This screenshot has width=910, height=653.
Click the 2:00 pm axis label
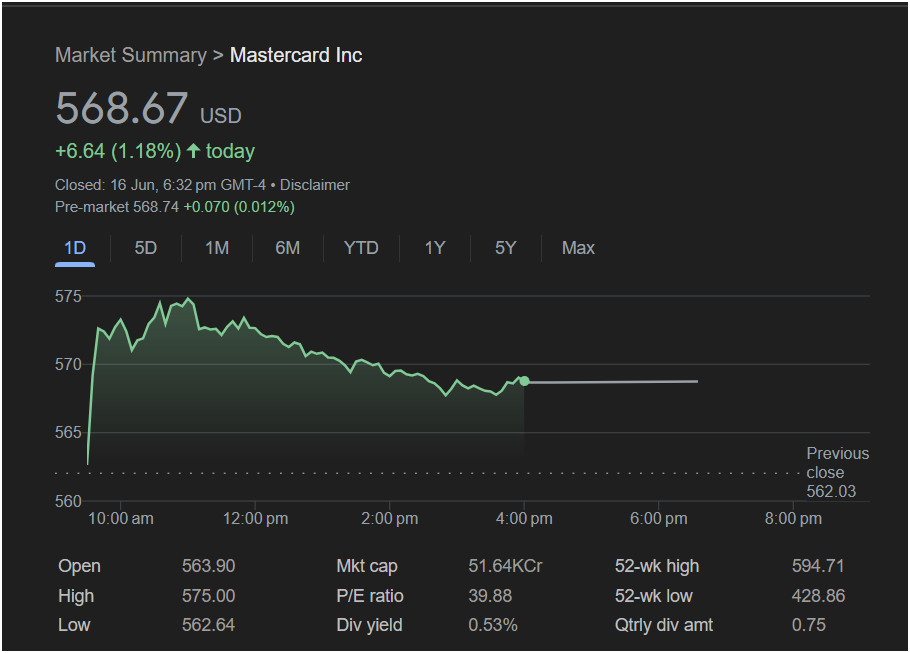(389, 518)
